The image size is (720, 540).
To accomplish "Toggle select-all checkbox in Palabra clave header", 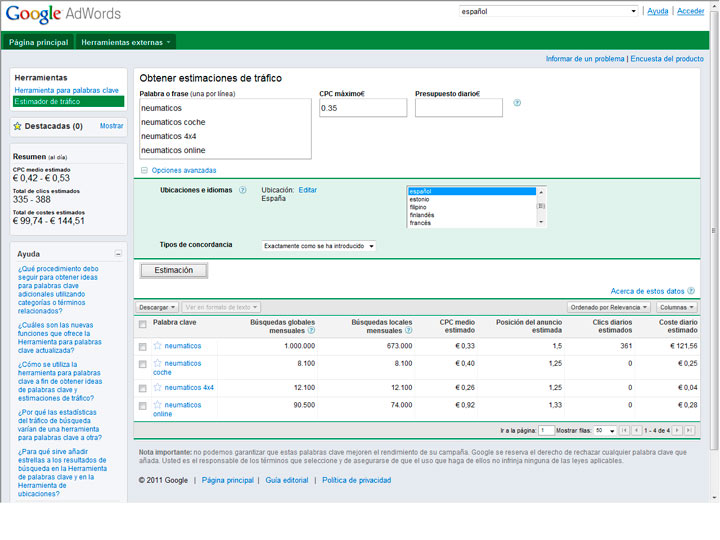I will point(142,324).
